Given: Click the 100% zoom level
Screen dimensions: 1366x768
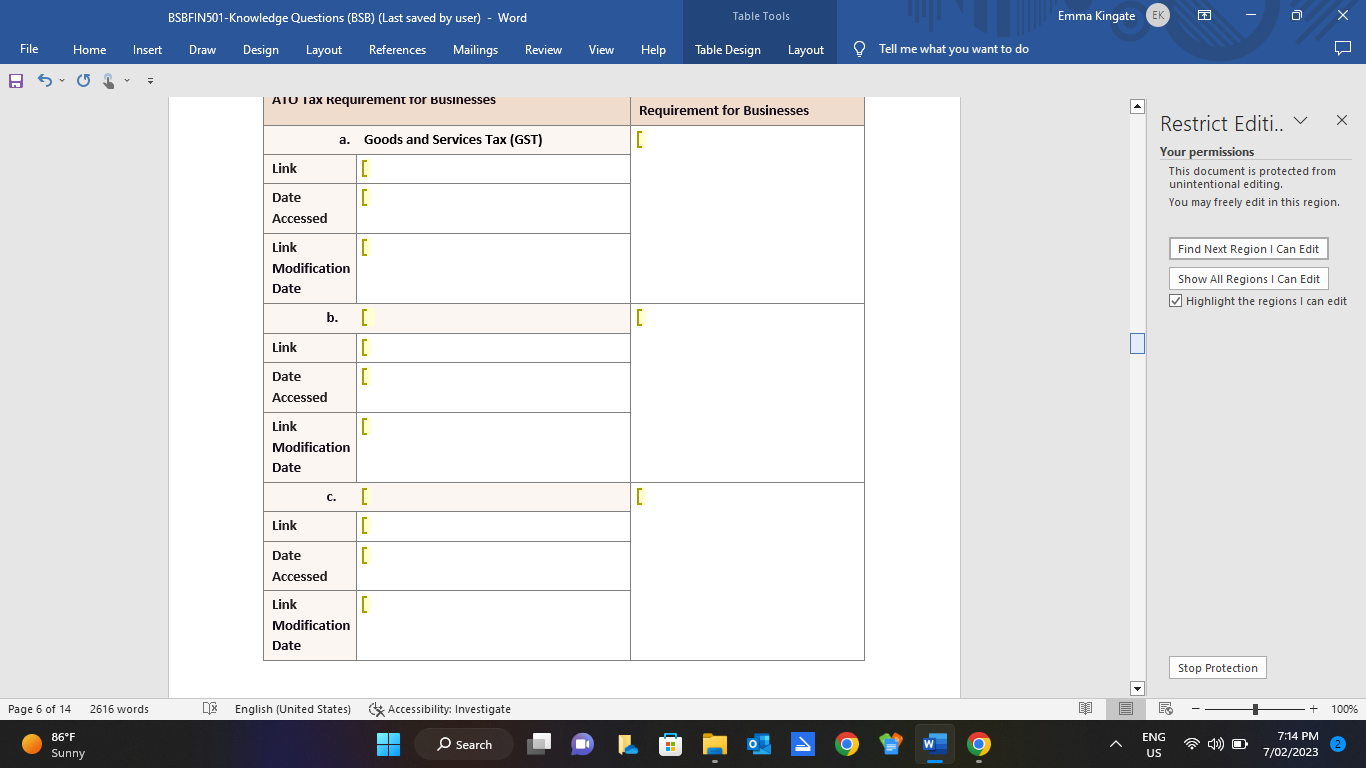Looking at the screenshot, I should click(x=1344, y=709).
